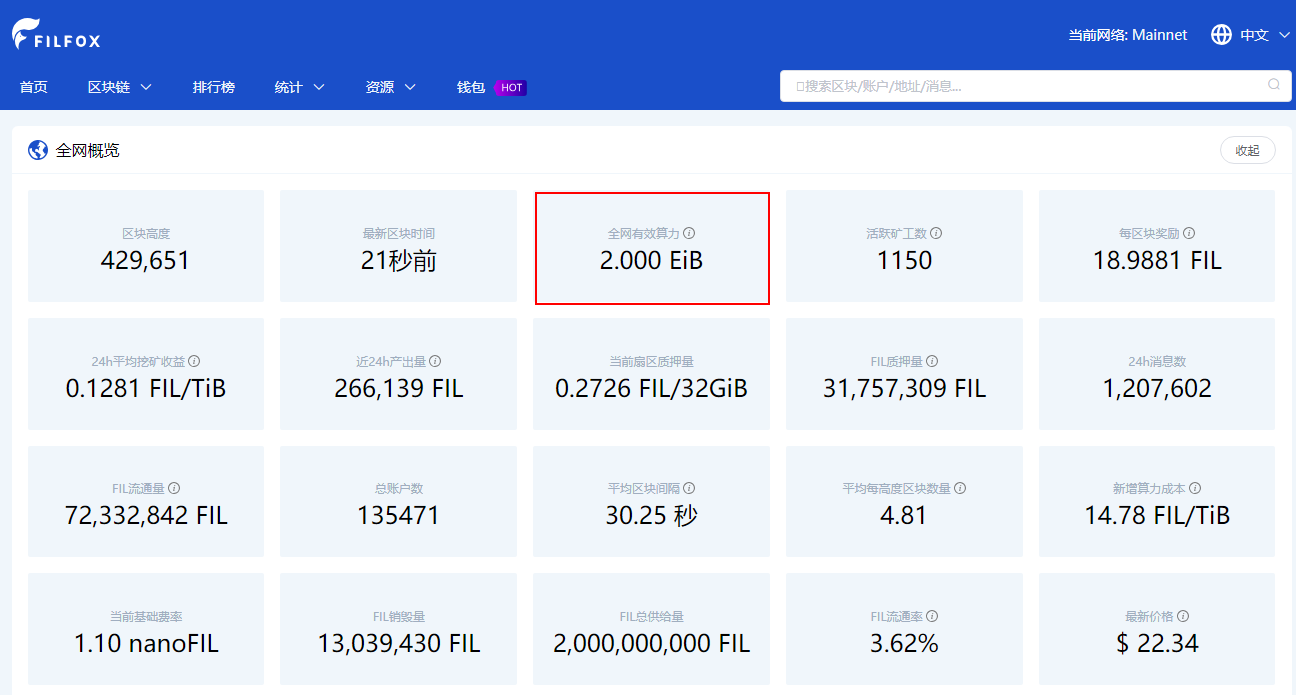The height and width of the screenshot is (695, 1296).
Task: Click latest price $ 22.34
Action: 1157,644
